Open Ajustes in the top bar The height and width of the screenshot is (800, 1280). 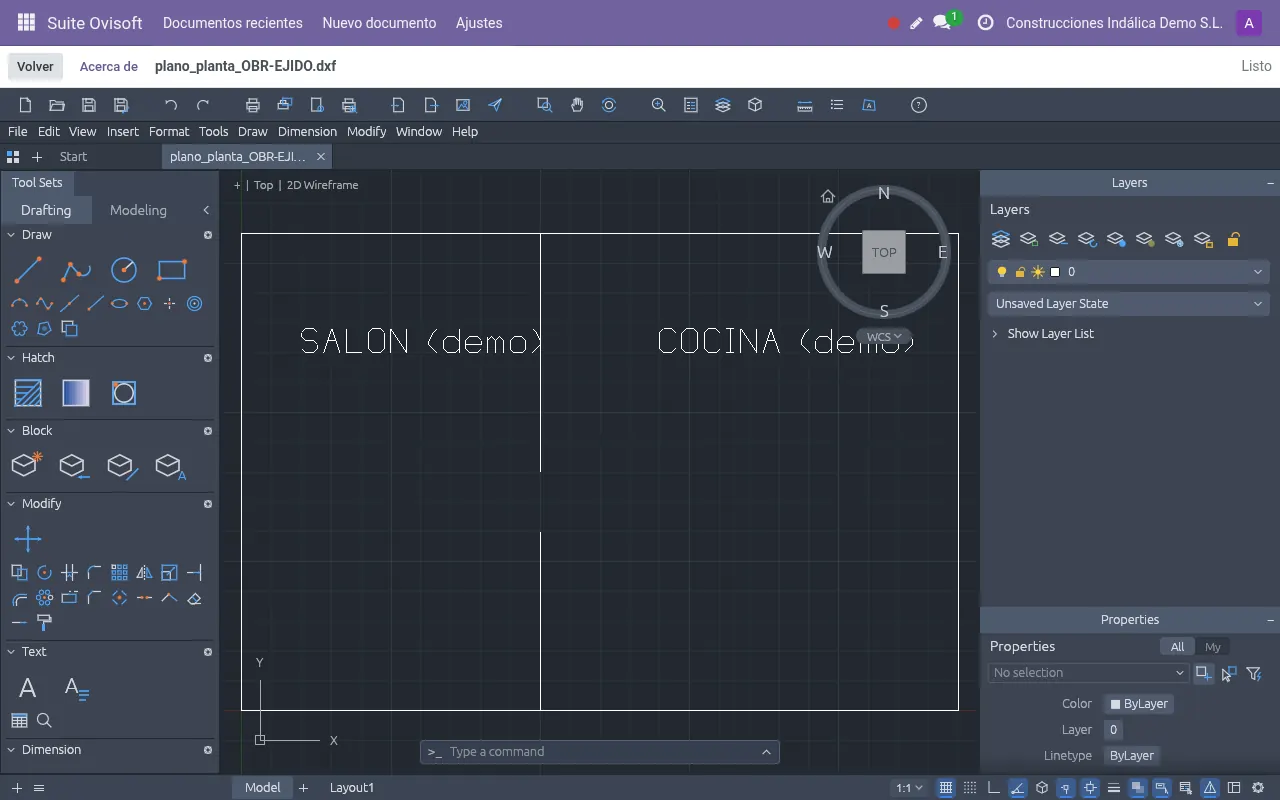tap(479, 23)
